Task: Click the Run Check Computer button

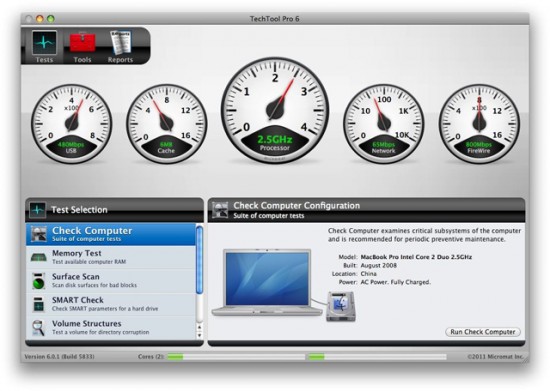Action: [x=483, y=332]
